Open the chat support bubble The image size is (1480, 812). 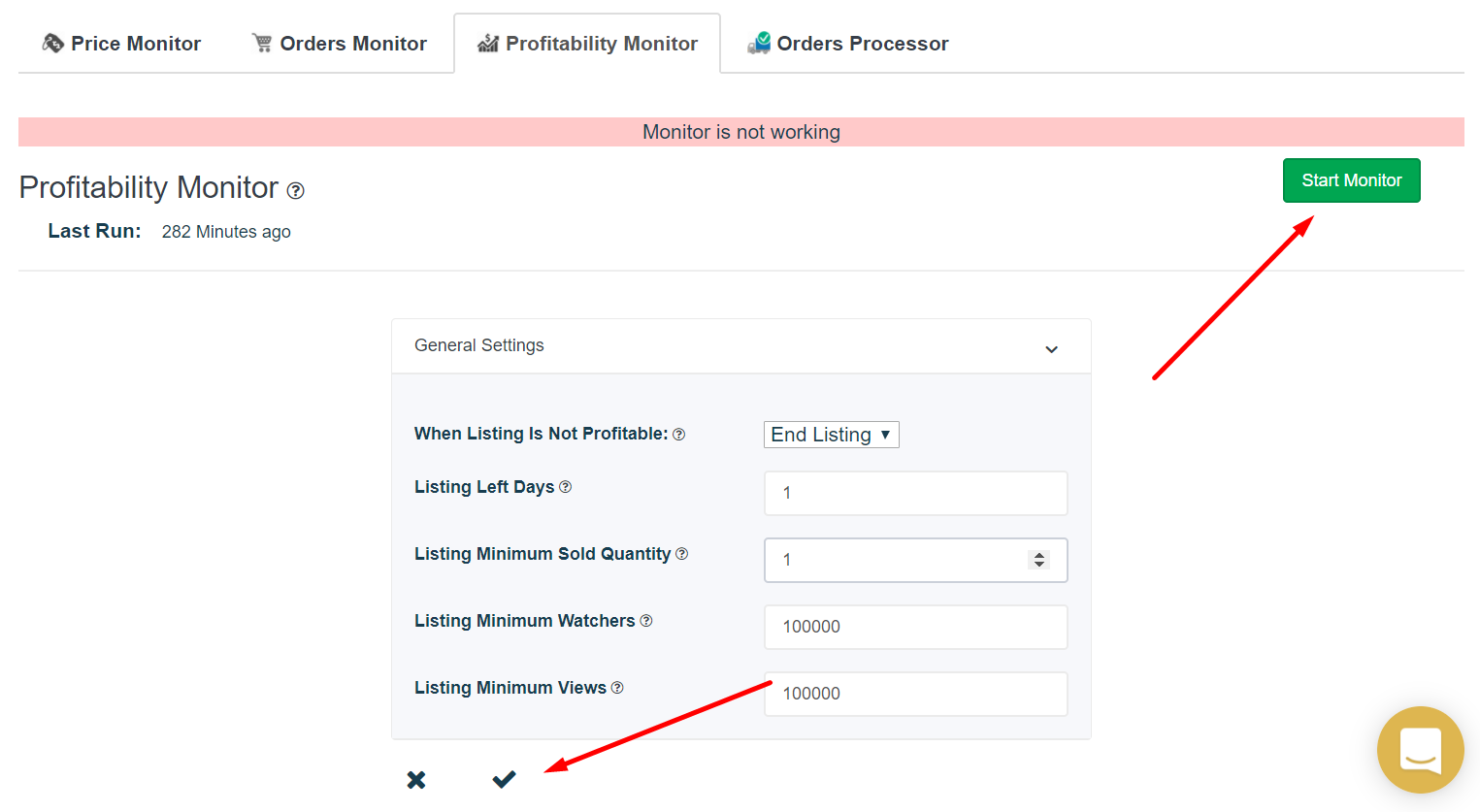tap(1421, 750)
